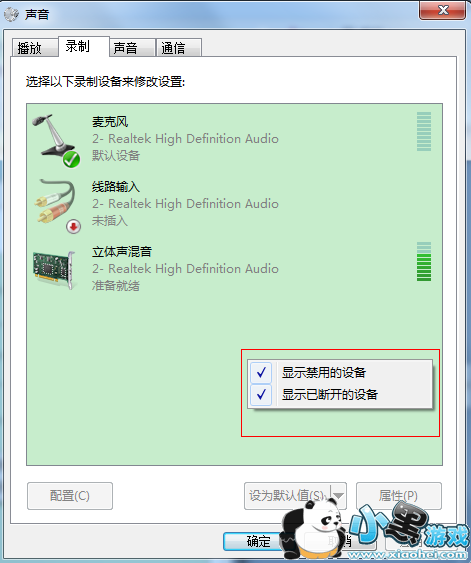Click the 配置(C) button

[x=70, y=496]
